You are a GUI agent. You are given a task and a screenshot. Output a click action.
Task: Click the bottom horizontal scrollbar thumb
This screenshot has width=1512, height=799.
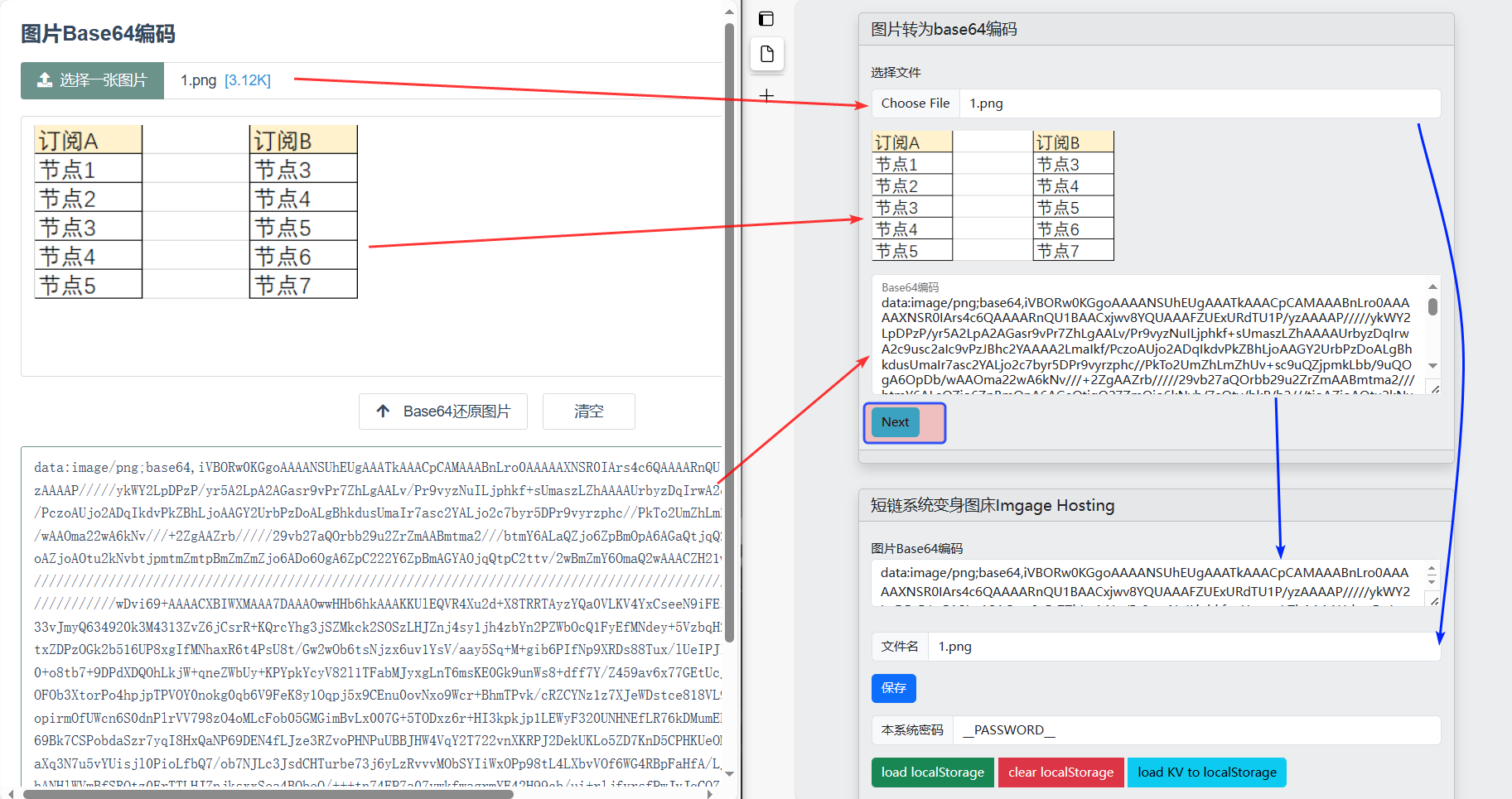[269, 794]
